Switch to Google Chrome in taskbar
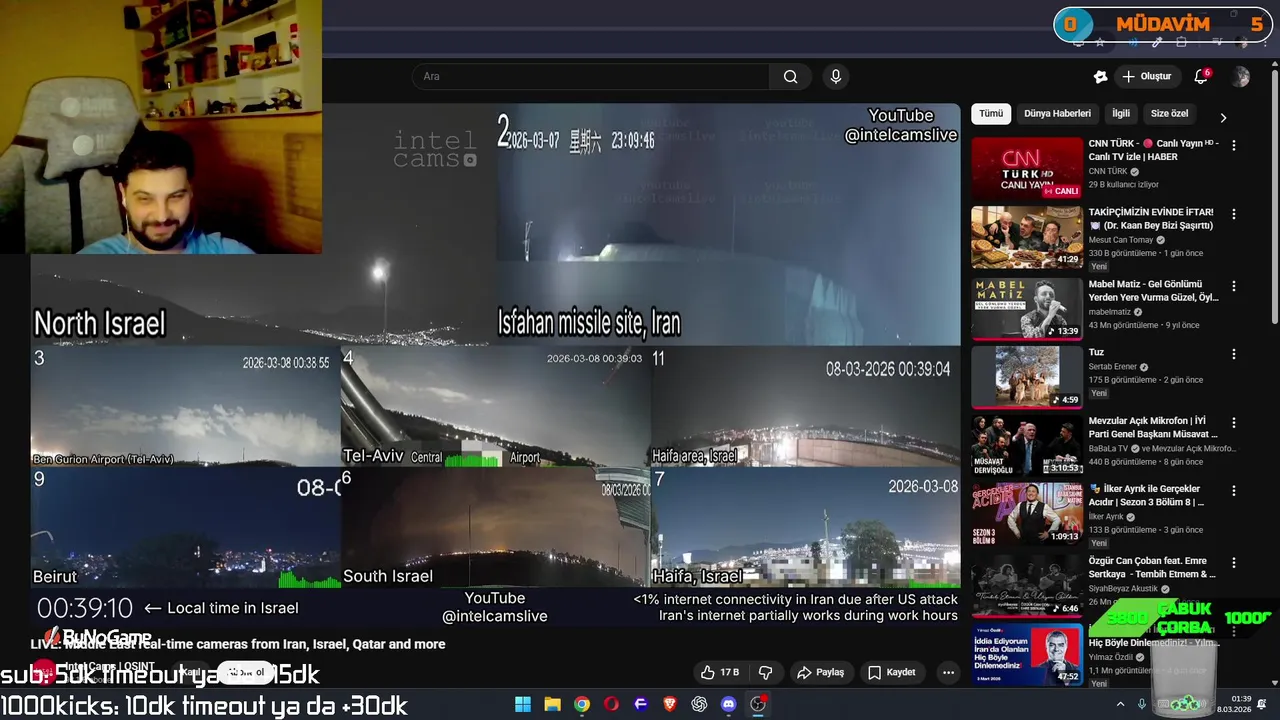 tap(582, 704)
